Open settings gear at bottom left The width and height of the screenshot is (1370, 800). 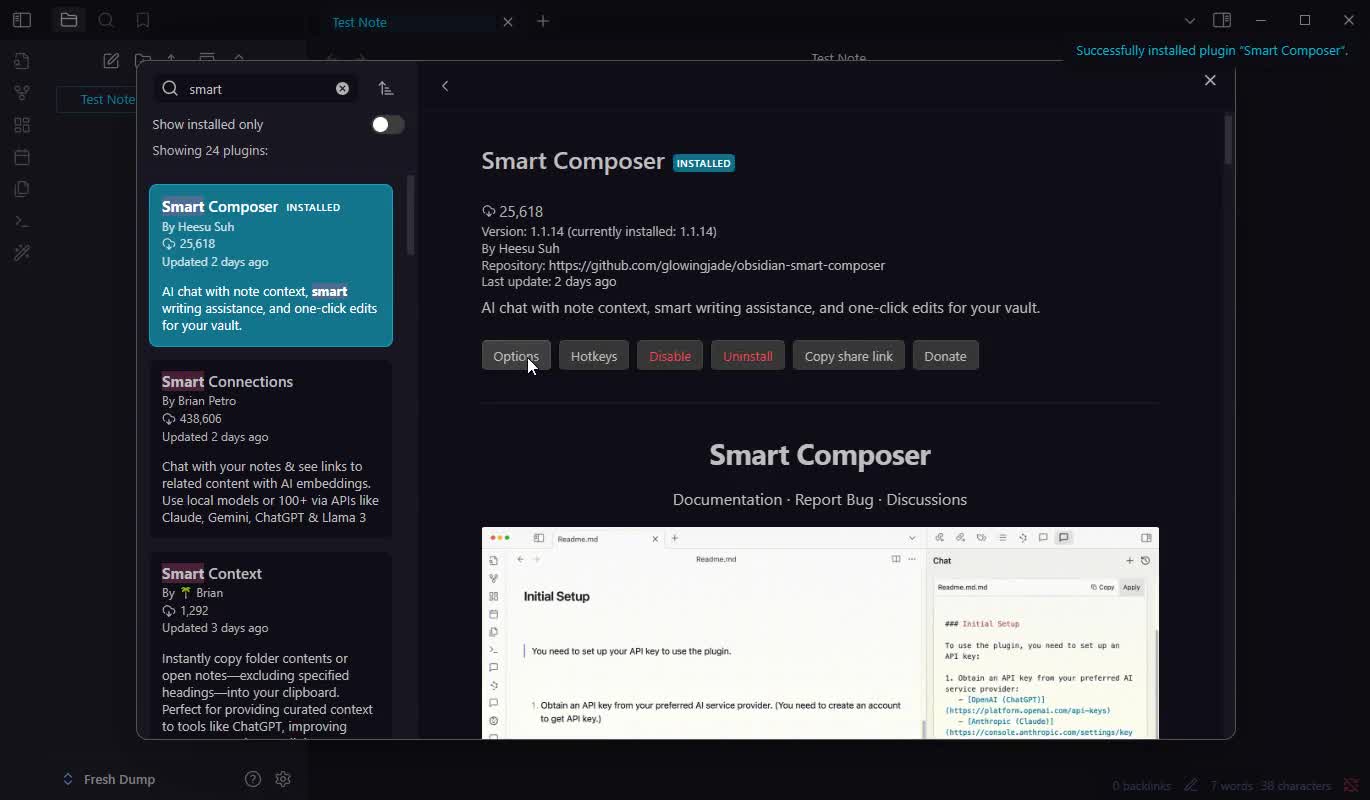tap(283, 779)
